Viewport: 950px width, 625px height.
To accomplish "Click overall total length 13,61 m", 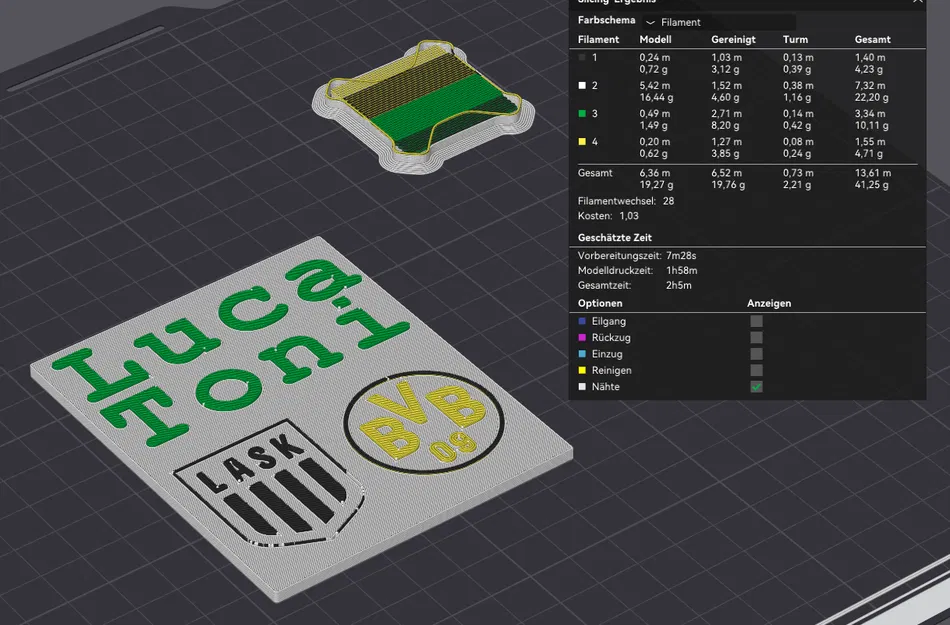I will (872, 173).
